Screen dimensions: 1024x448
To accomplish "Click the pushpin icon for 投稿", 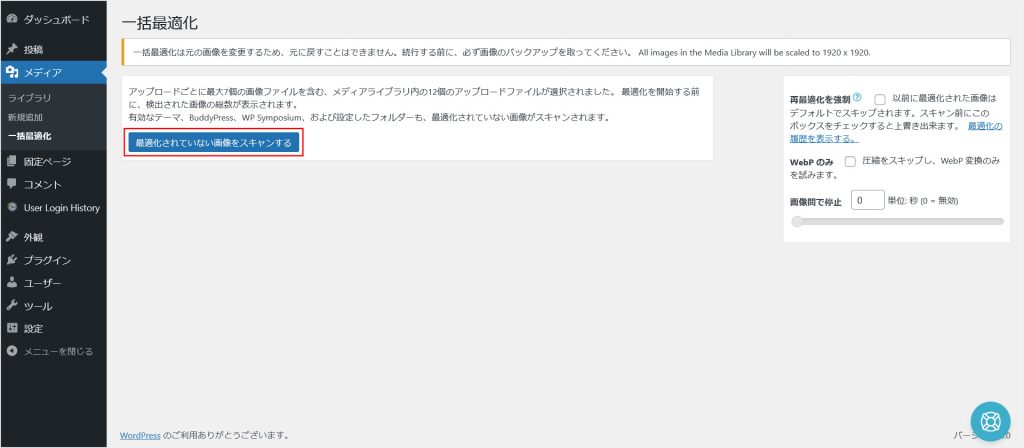I will point(11,49).
